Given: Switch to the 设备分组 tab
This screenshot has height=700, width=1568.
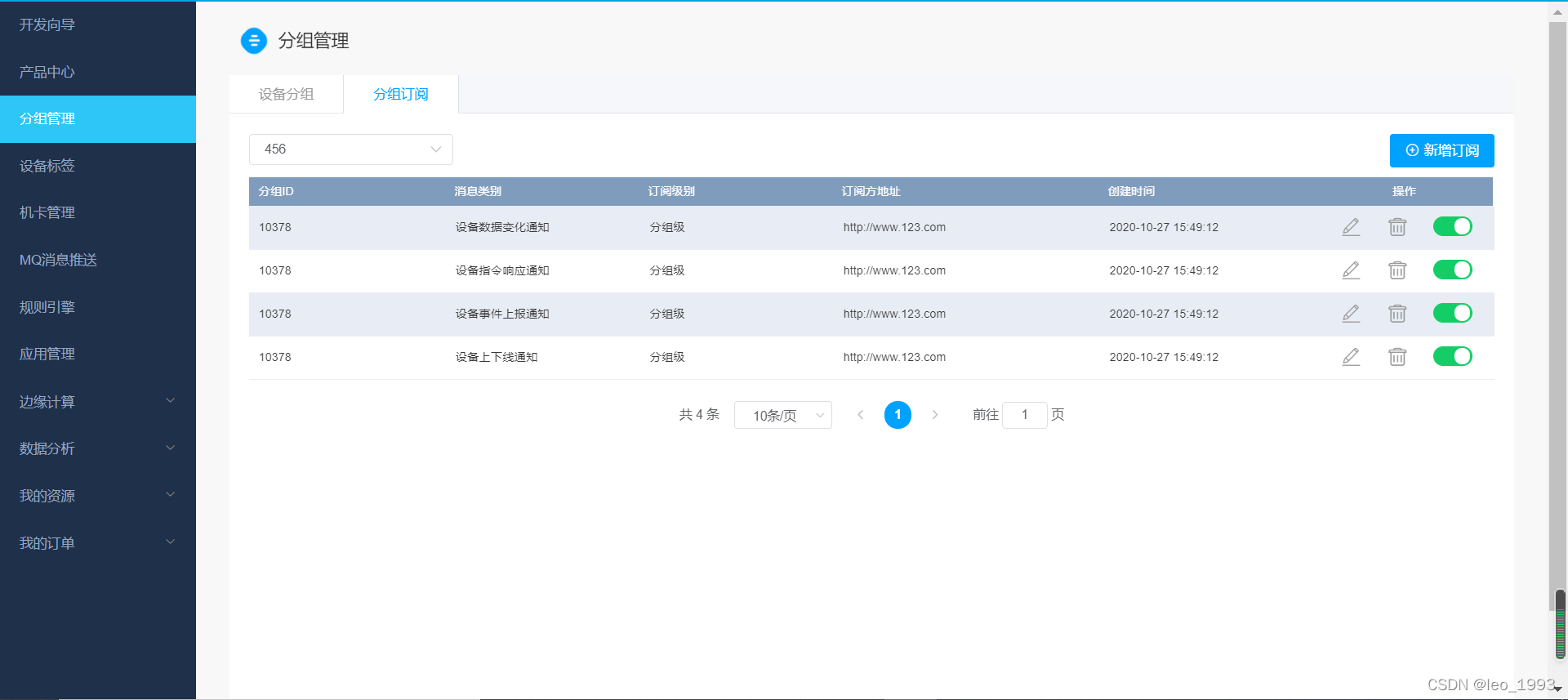Looking at the screenshot, I should pos(286,94).
